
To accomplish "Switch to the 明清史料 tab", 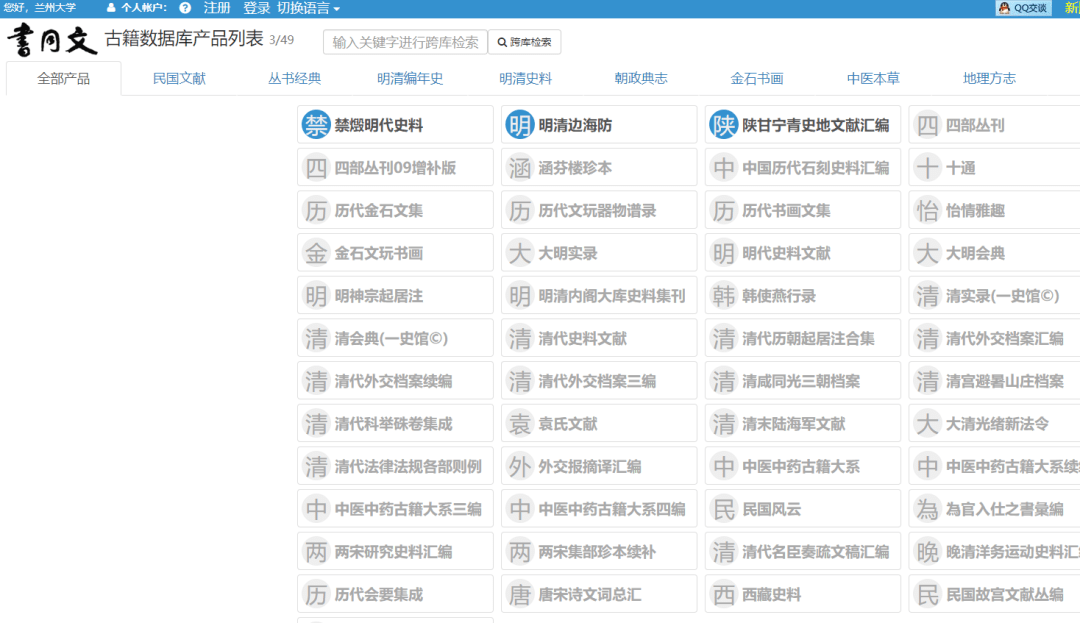I will (526, 78).
